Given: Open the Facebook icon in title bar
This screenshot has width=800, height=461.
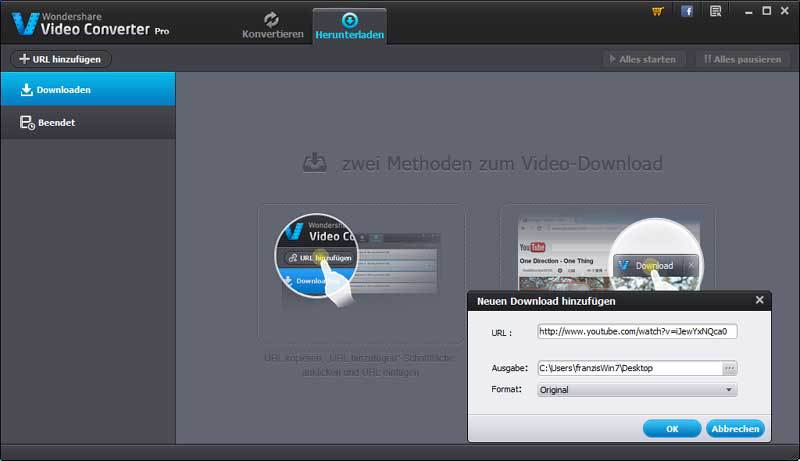Looking at the screenshot, I should pyautogui.click(x=687, y=11).
